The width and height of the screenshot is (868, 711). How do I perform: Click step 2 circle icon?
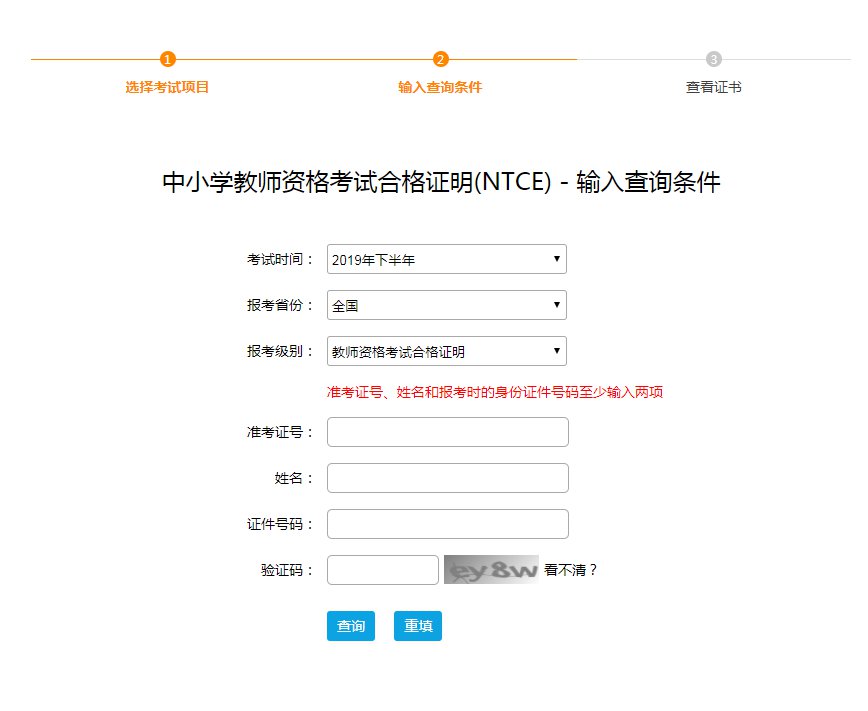(440, 59)
